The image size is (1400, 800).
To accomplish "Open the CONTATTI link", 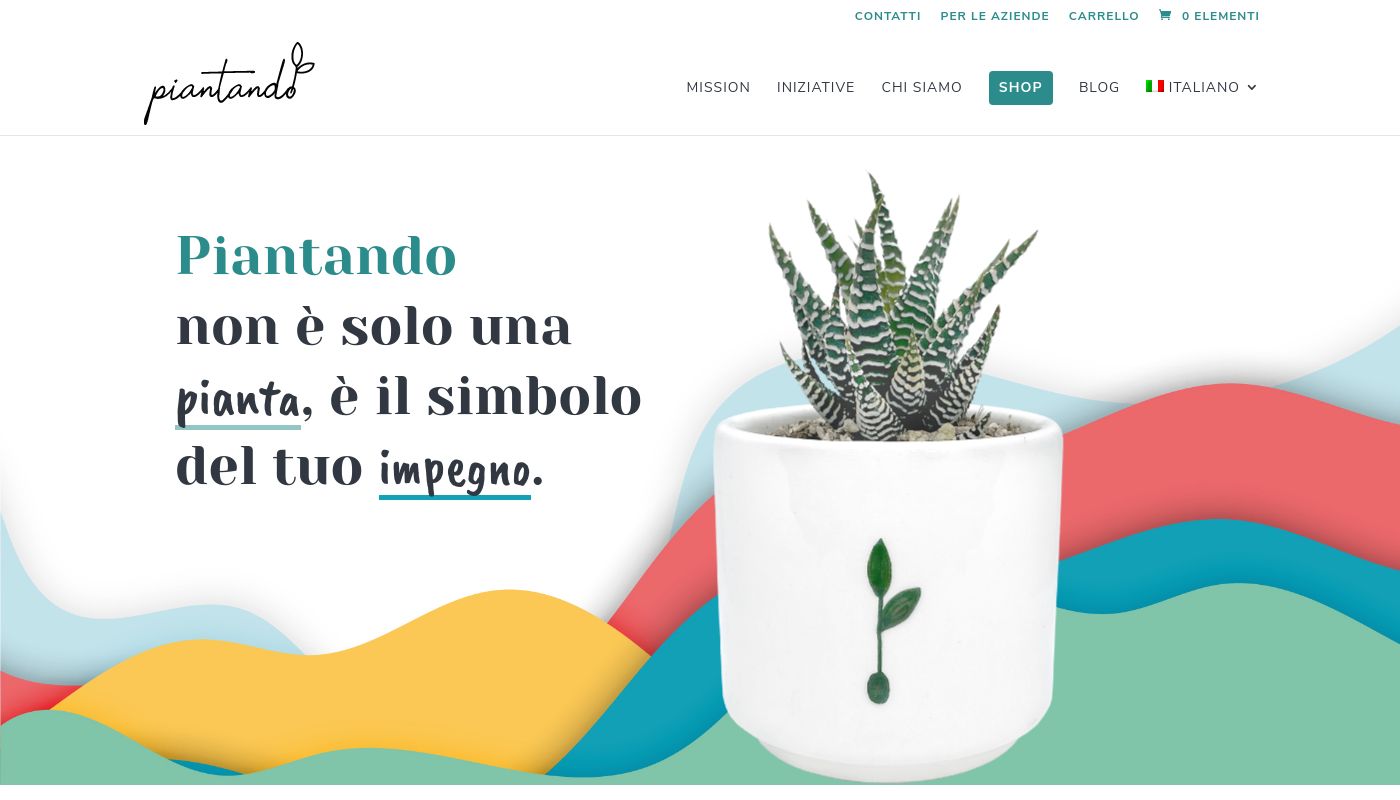I will [x=888, y=16].
